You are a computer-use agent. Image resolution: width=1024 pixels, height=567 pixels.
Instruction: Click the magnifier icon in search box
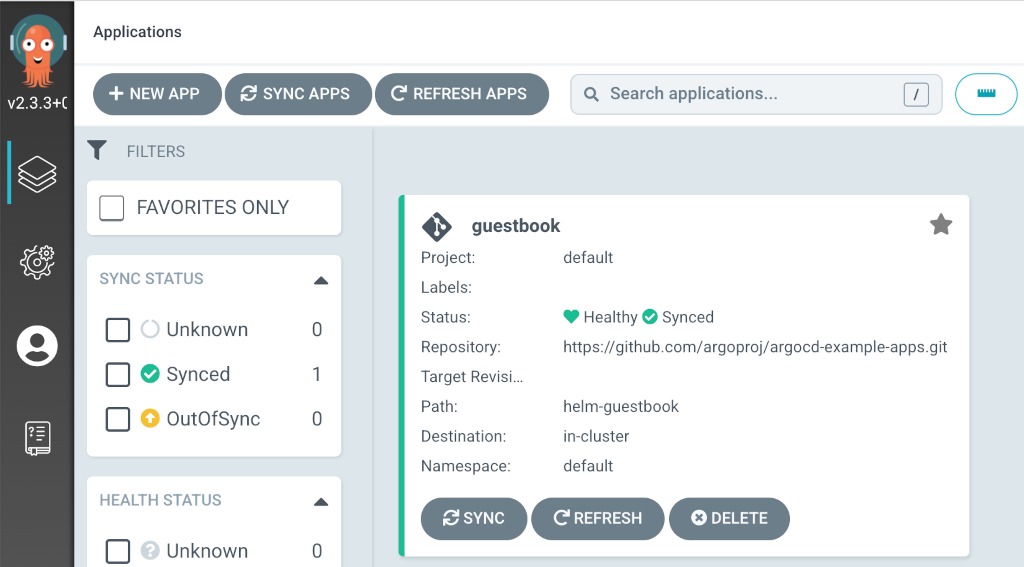click(591, 94)
